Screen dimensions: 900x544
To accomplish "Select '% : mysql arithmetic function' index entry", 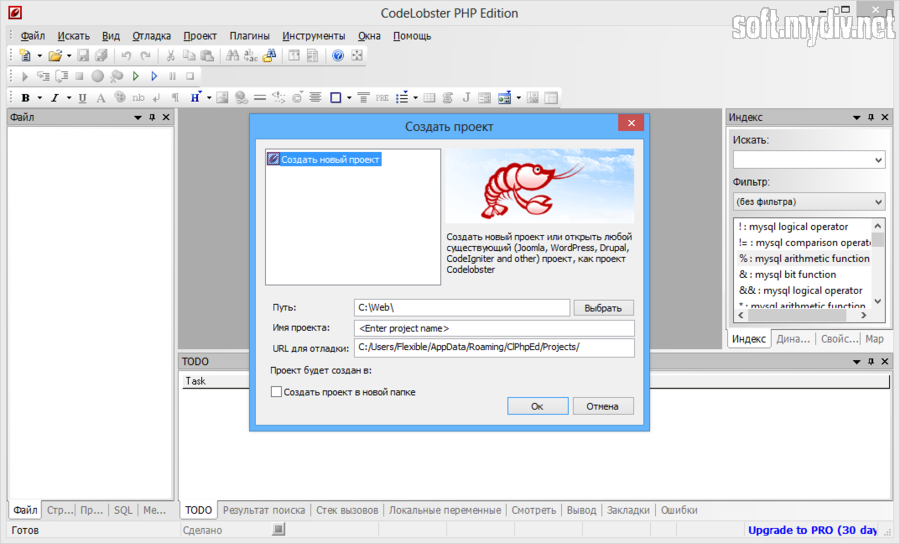I will click(x=804, y=259).
